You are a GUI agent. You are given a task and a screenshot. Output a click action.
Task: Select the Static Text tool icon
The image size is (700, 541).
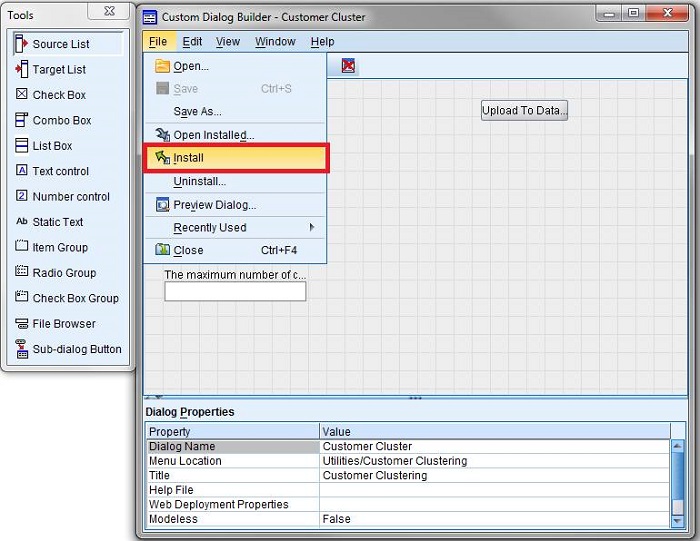click(x=21, y=221)
